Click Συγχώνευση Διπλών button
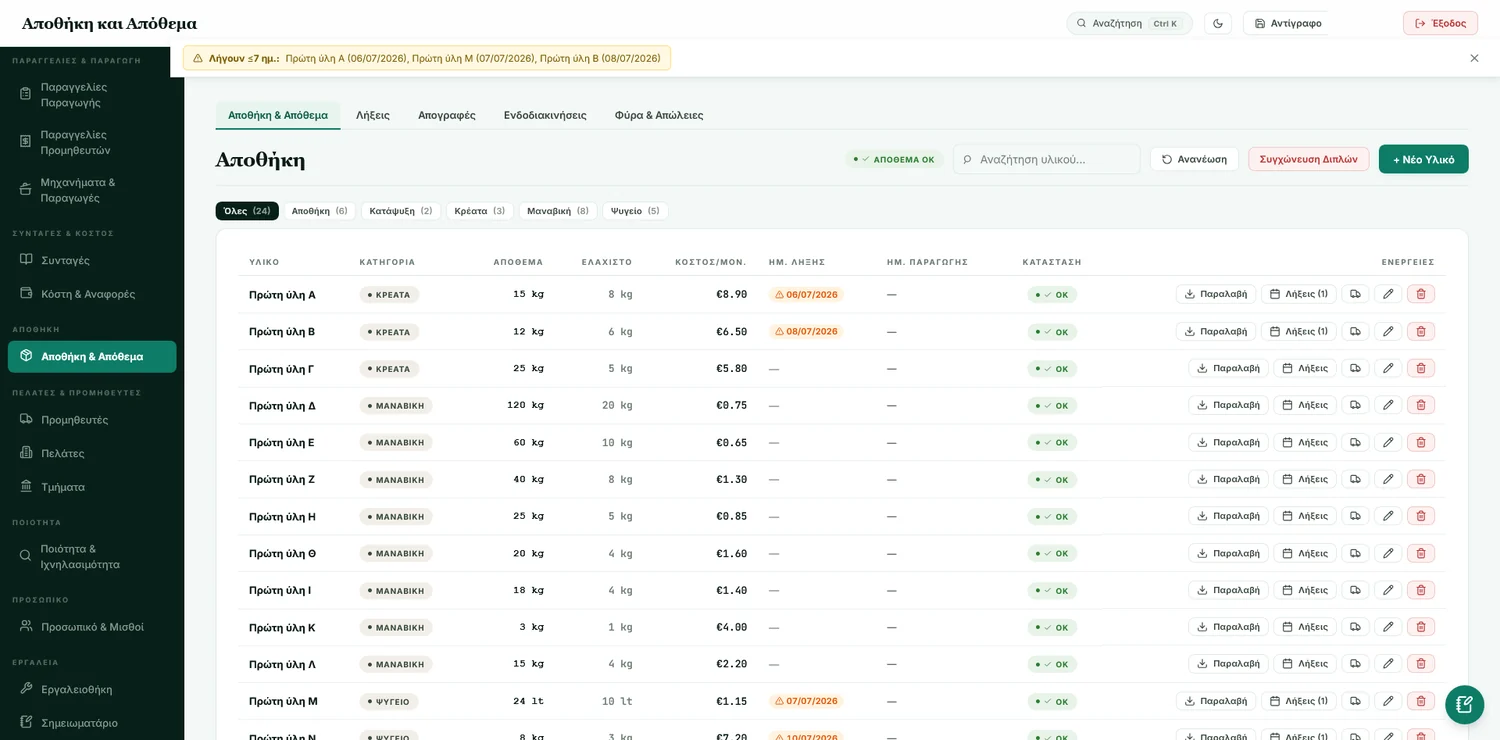This screenshot has height=740, width=1500. [x=1308, y=159]
